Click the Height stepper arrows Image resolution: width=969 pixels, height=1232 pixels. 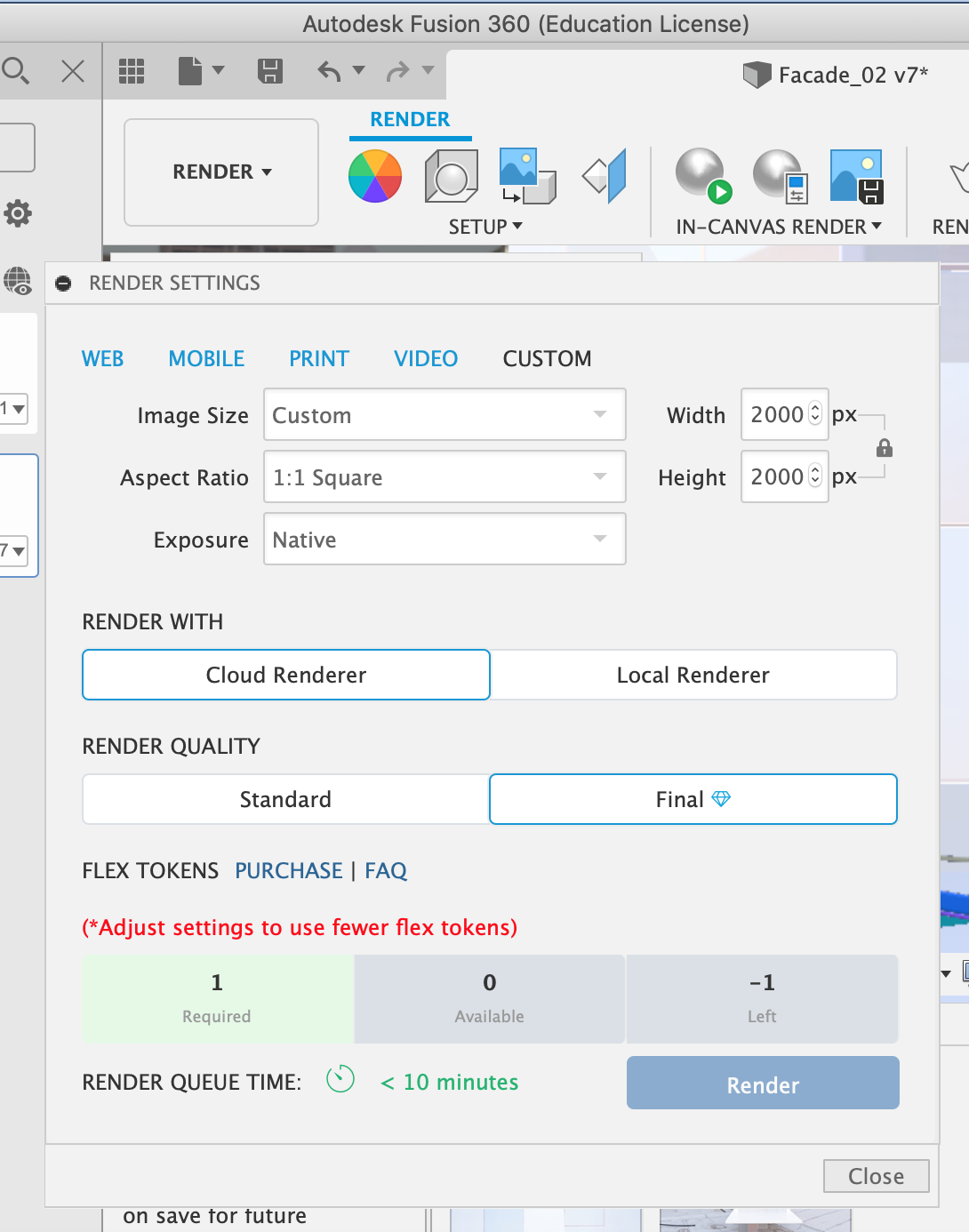(x=815, y=476)
